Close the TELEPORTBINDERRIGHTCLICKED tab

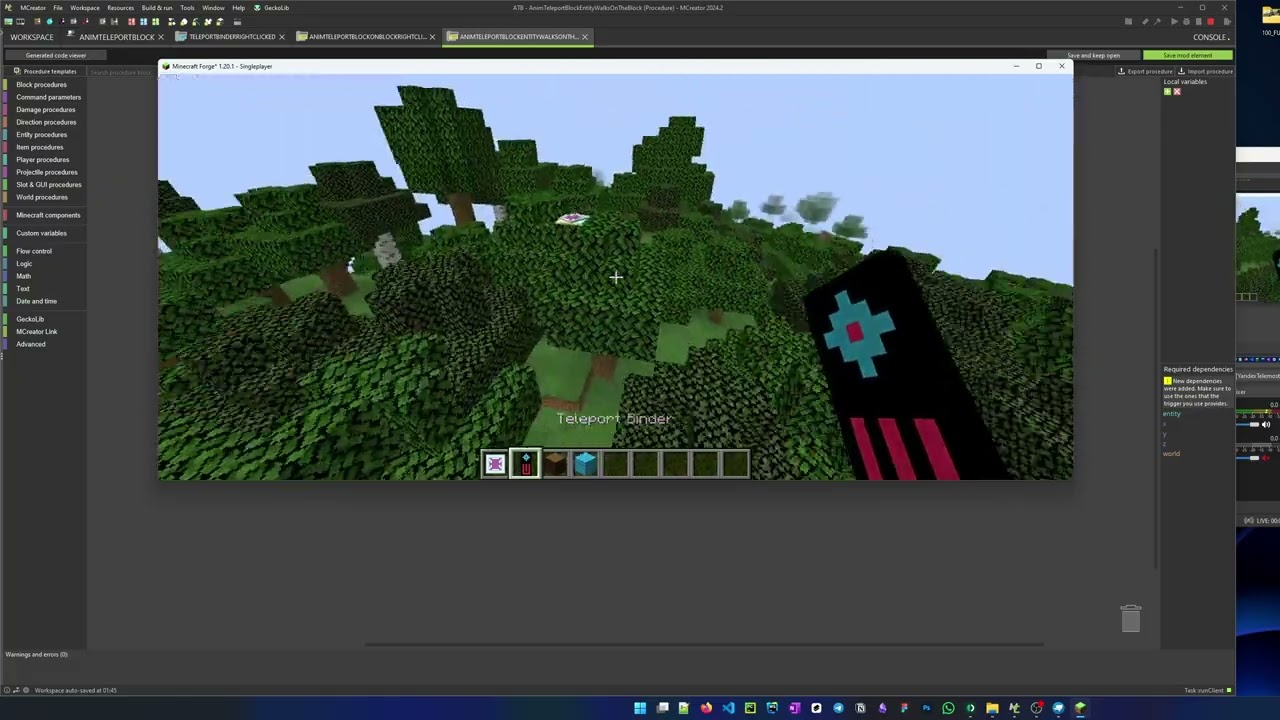[x=281, y=37]
